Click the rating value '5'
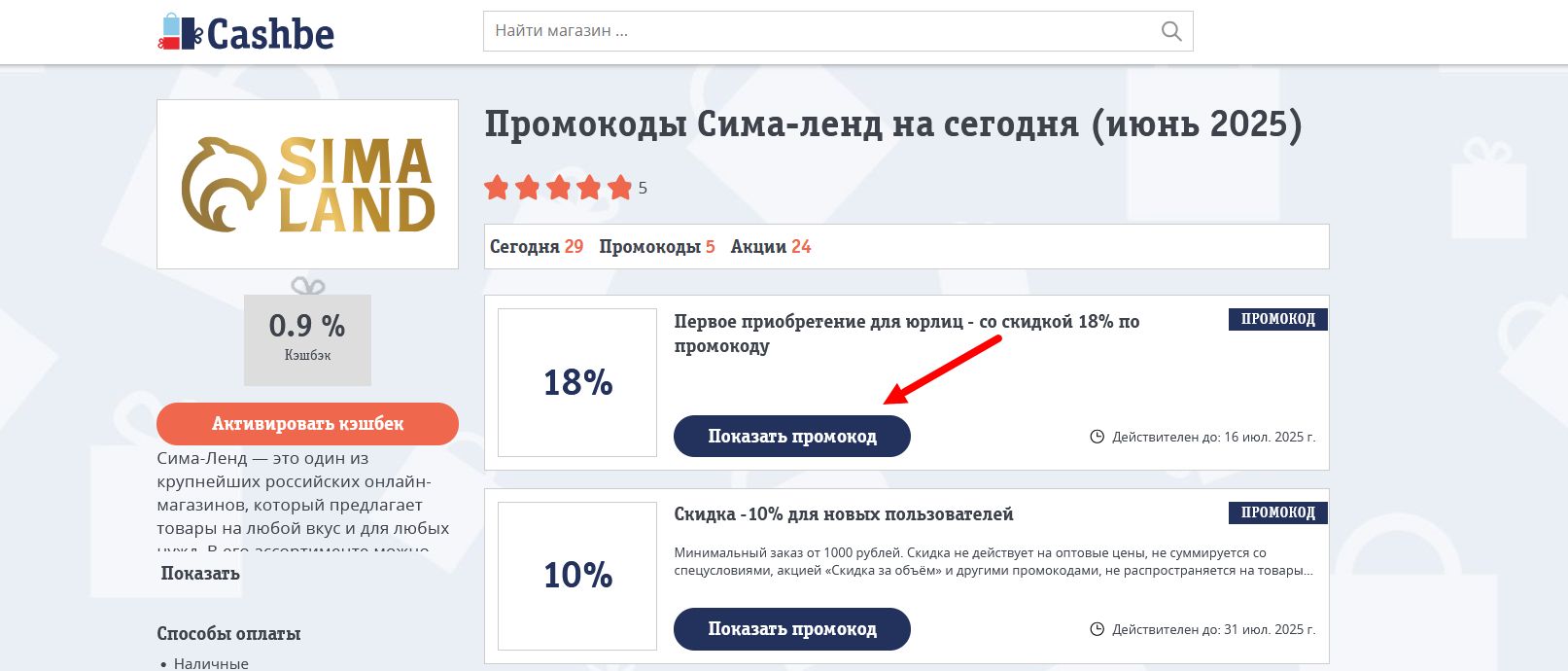Image resolution: width=1568 pixels, height=671 pixels. 643,189
